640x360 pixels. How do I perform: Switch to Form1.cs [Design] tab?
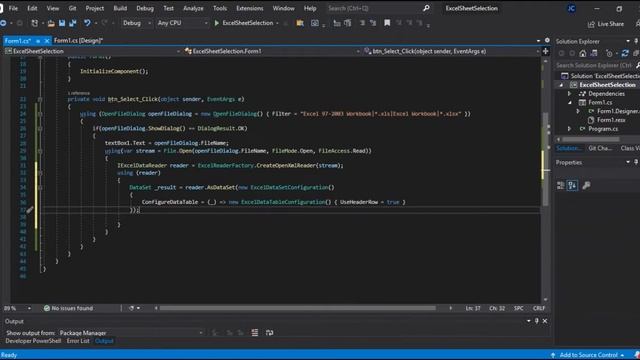pos(78,41)
